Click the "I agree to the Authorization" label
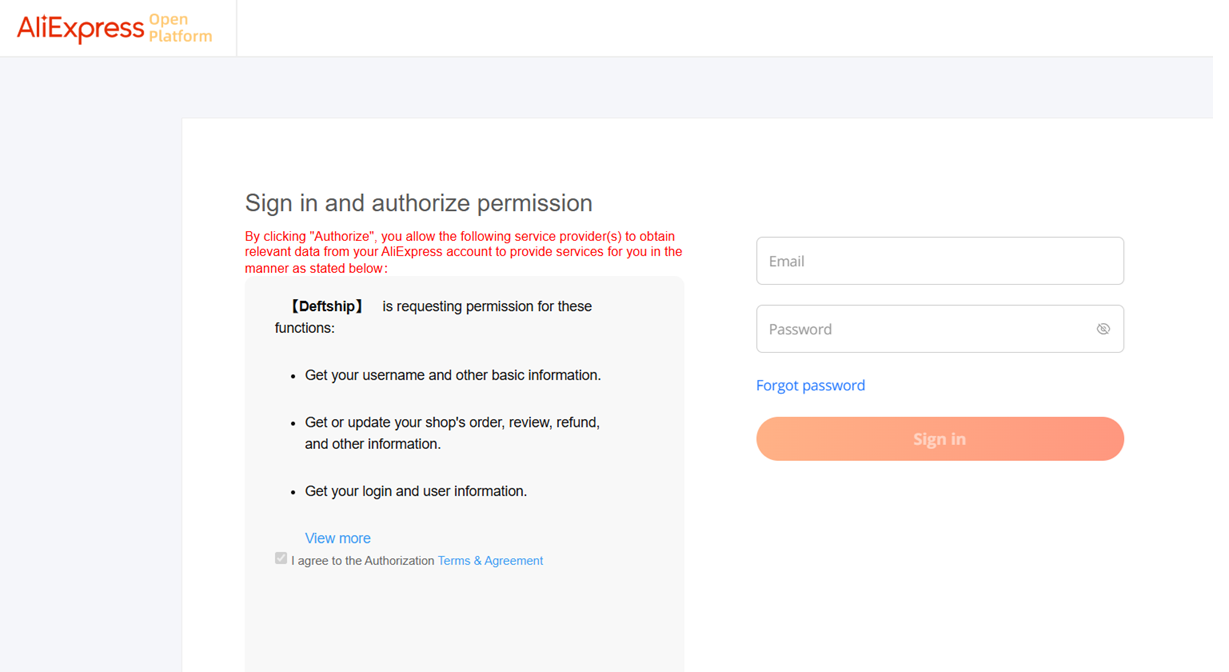 (x=363, y=561)
